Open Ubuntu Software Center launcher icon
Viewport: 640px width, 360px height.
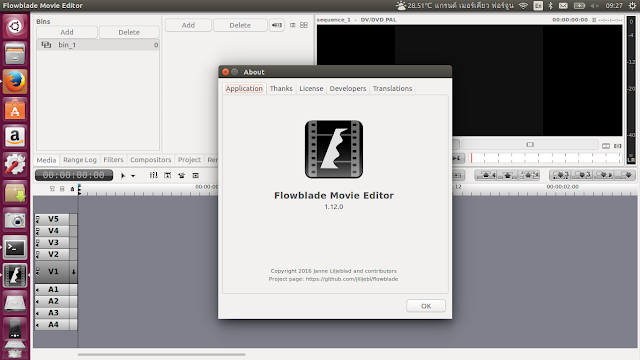point(15,109)
